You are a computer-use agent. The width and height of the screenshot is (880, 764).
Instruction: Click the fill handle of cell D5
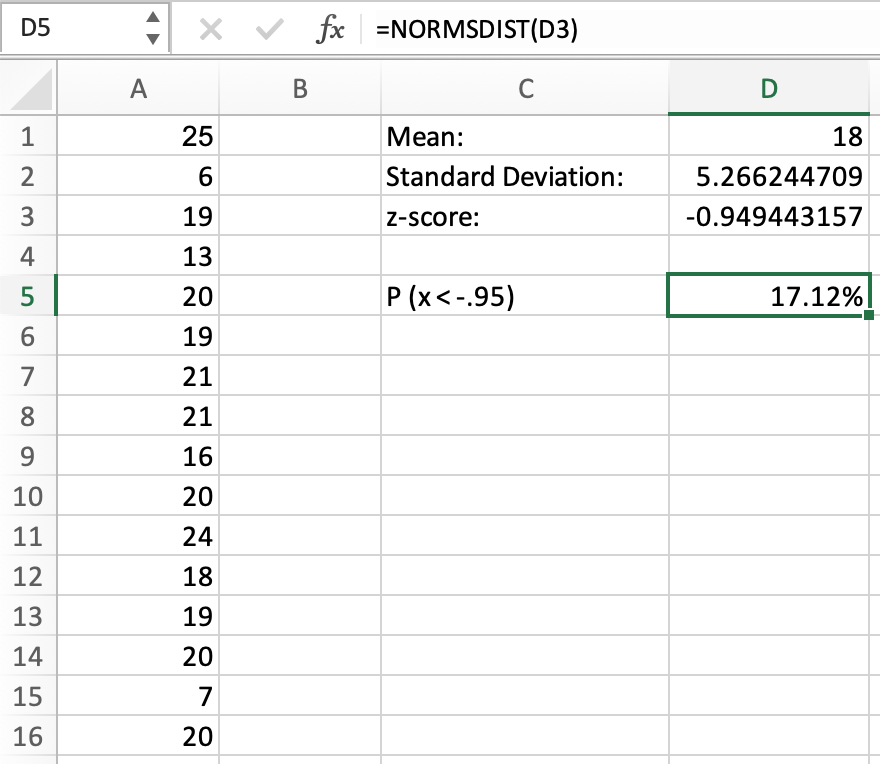pos(867,316)
